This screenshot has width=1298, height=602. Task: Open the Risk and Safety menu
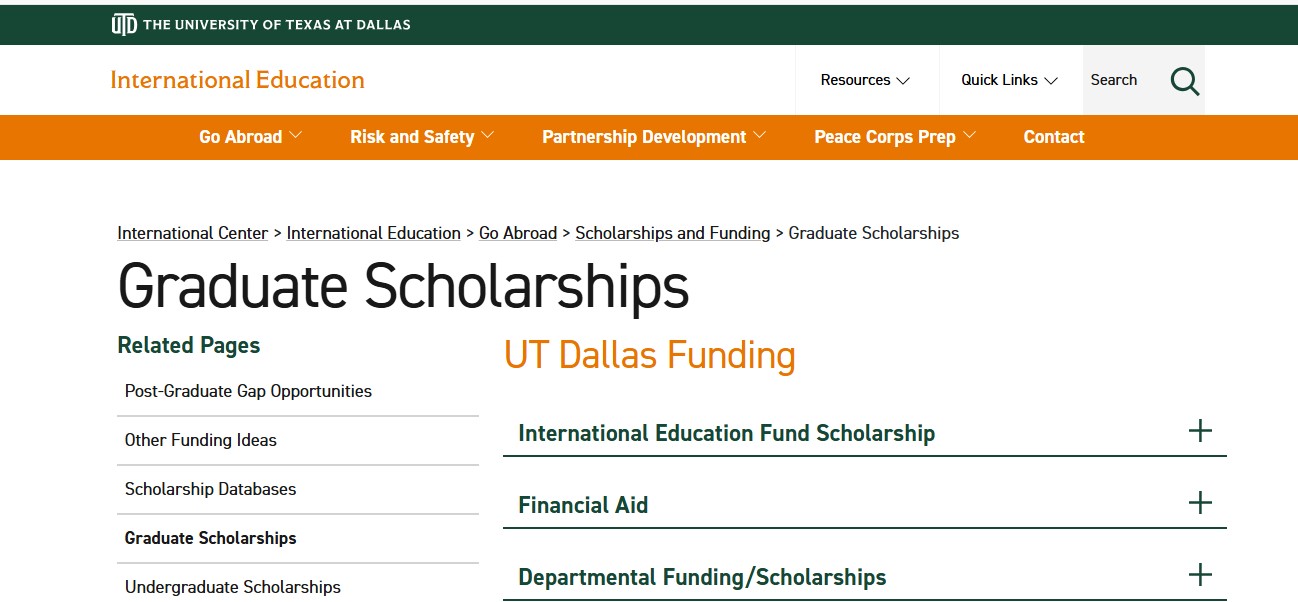[x=421, y=137]
